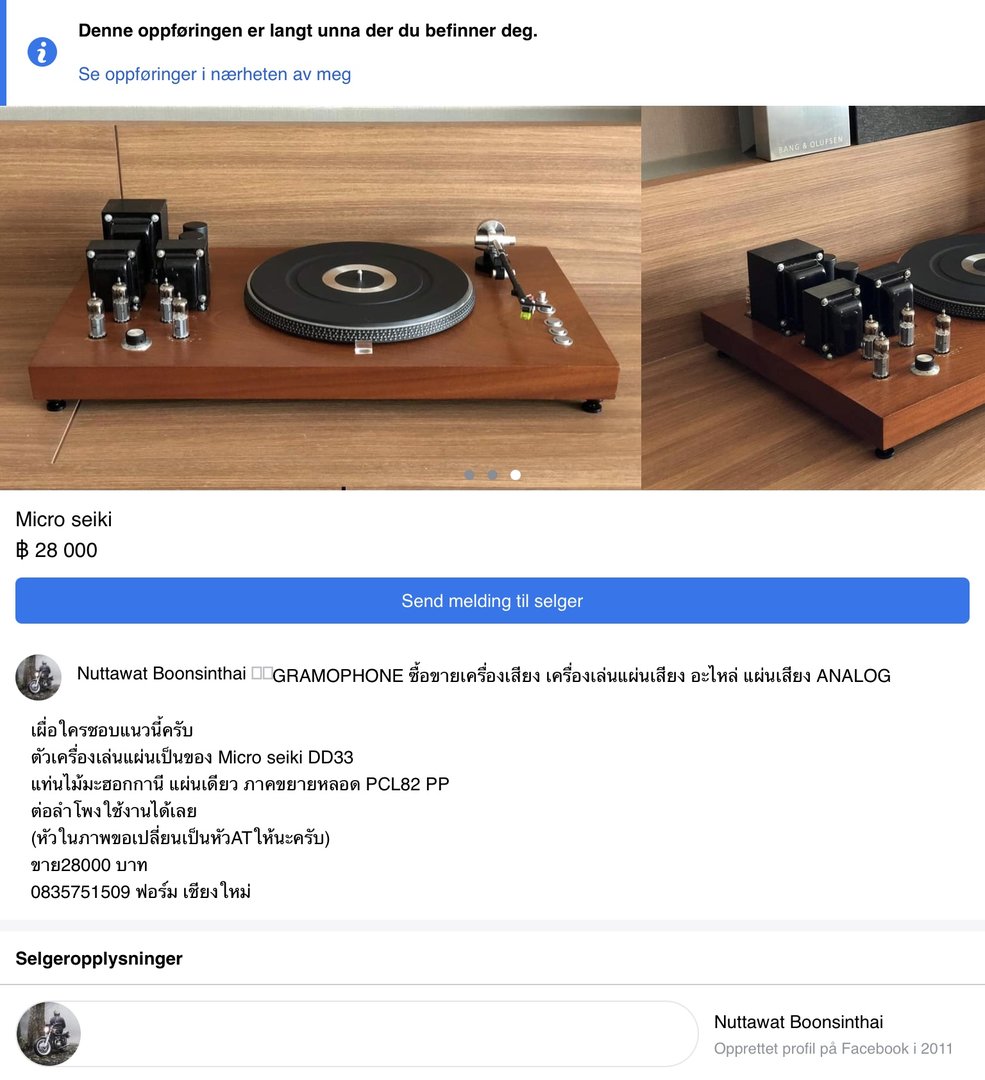
Task: Select the first carousel dot indicator
Action: click(x=469, y=475)
